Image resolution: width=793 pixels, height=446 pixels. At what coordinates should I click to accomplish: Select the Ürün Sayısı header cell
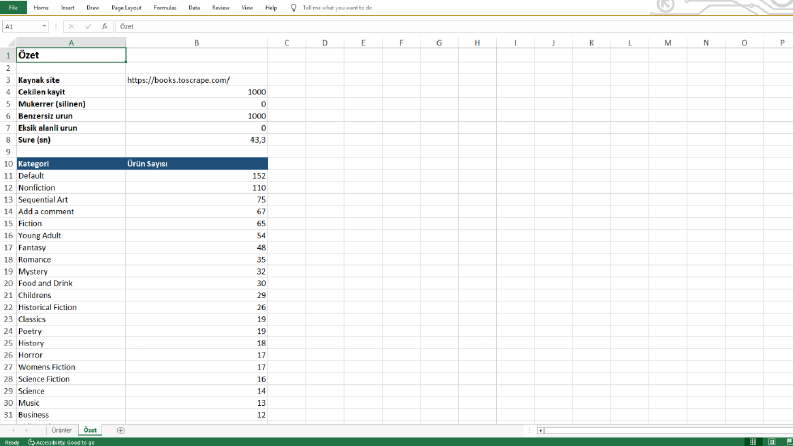[x=197, y=164]
